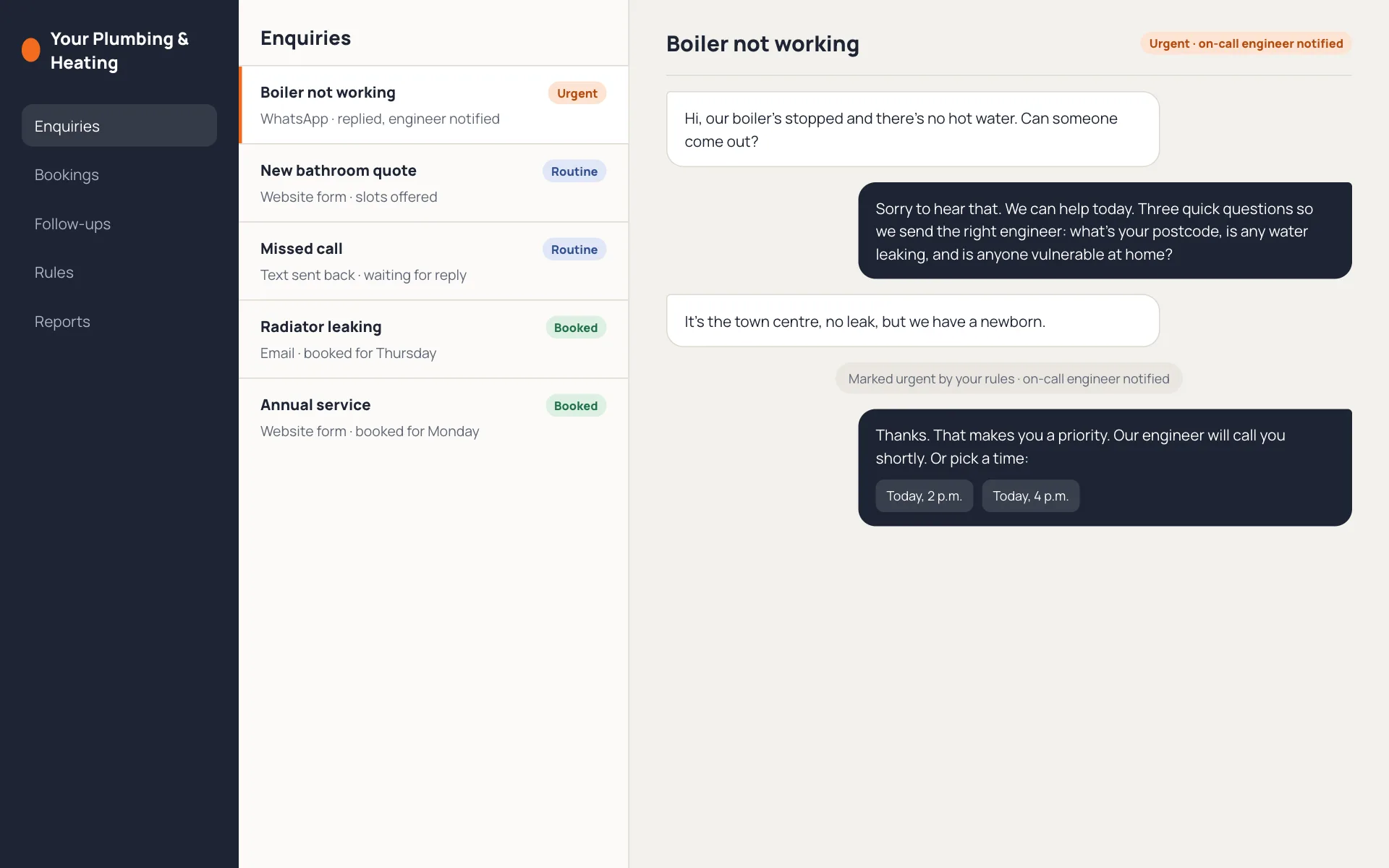Click Booked badge on Radiator leaking

click(x=576, y=328)
